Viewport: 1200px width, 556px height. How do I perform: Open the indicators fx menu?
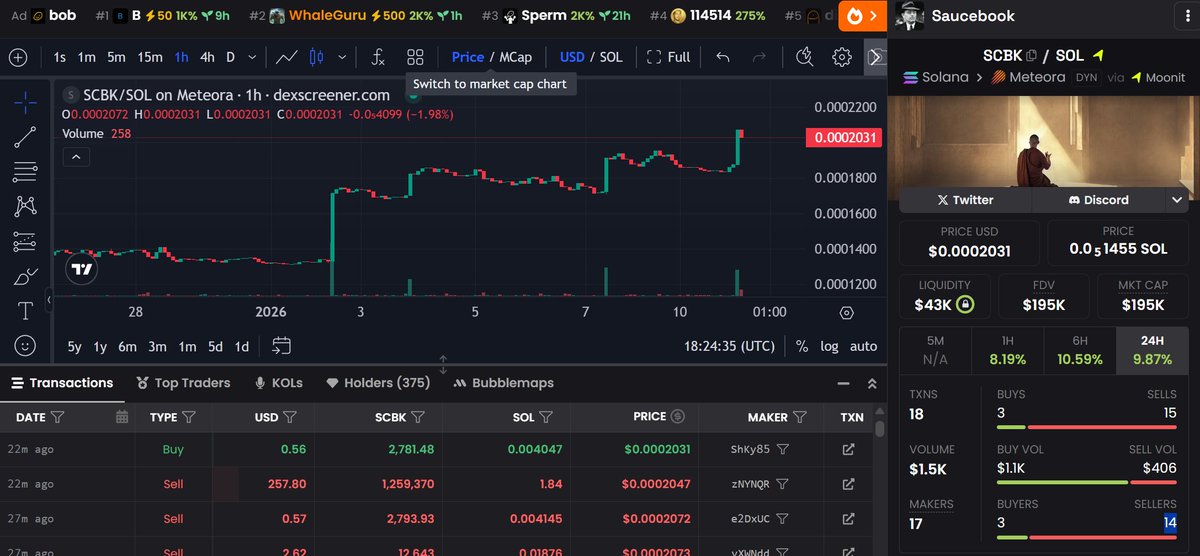coord(377,57)
